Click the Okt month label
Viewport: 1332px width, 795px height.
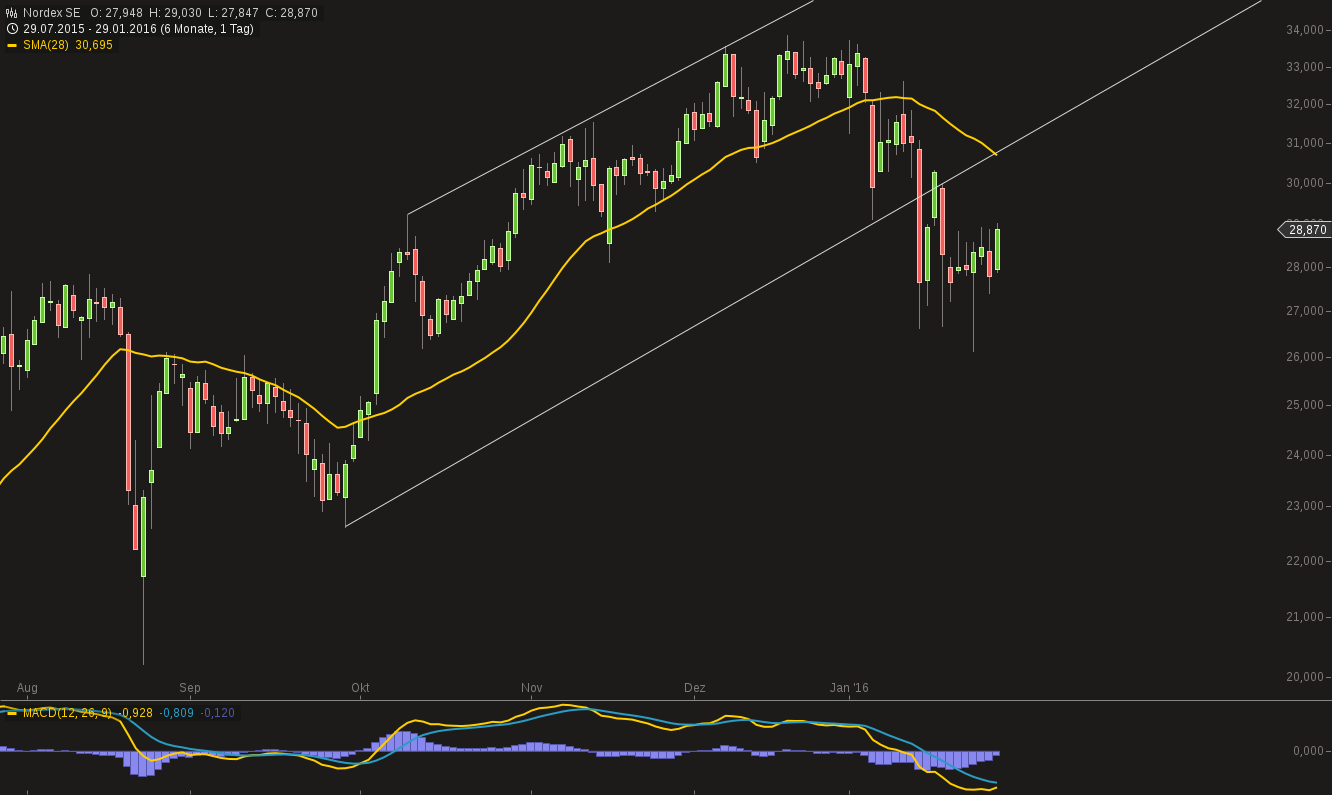(360, 688)
